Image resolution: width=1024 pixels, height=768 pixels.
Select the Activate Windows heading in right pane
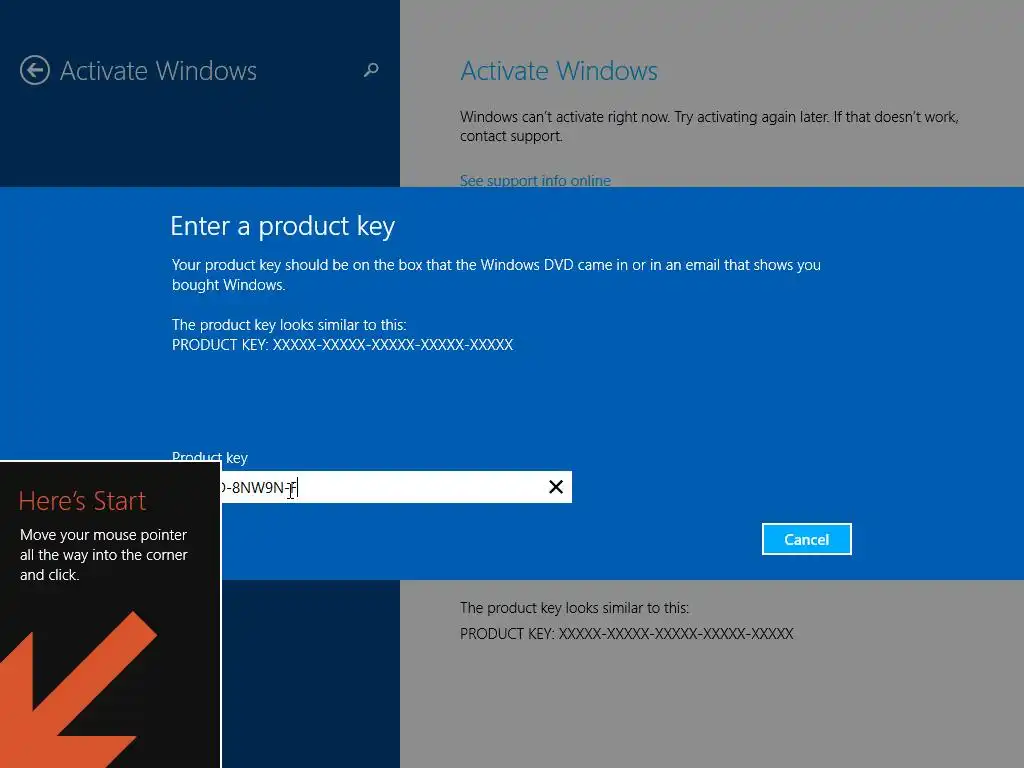[x=559, y=71]
